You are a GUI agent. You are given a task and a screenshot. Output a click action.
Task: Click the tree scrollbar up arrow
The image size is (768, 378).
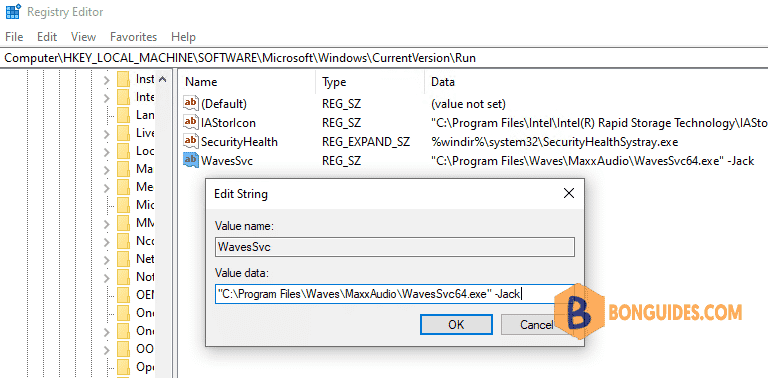pyautogui.click(x=163, y=79)
